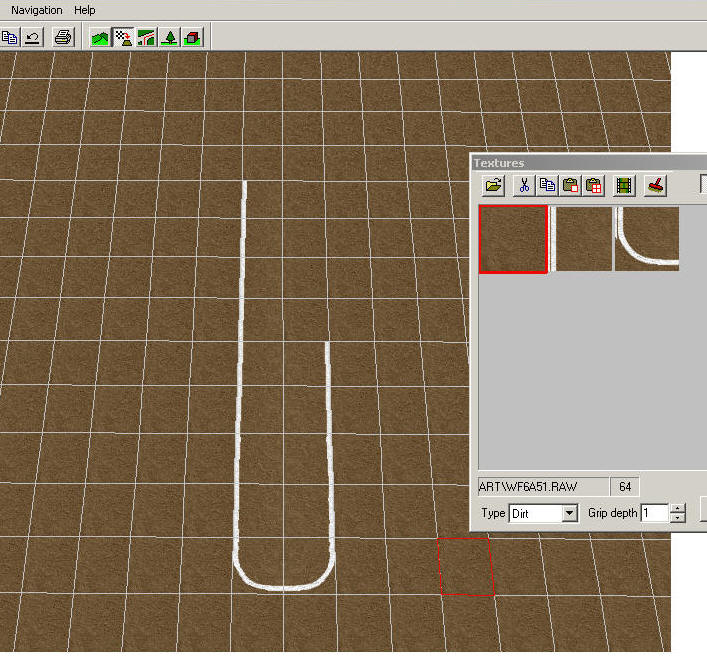Screen dimensions: 707x670
Task: Select the plain dirt texture thumbnail
Action: tap(514, 239)
